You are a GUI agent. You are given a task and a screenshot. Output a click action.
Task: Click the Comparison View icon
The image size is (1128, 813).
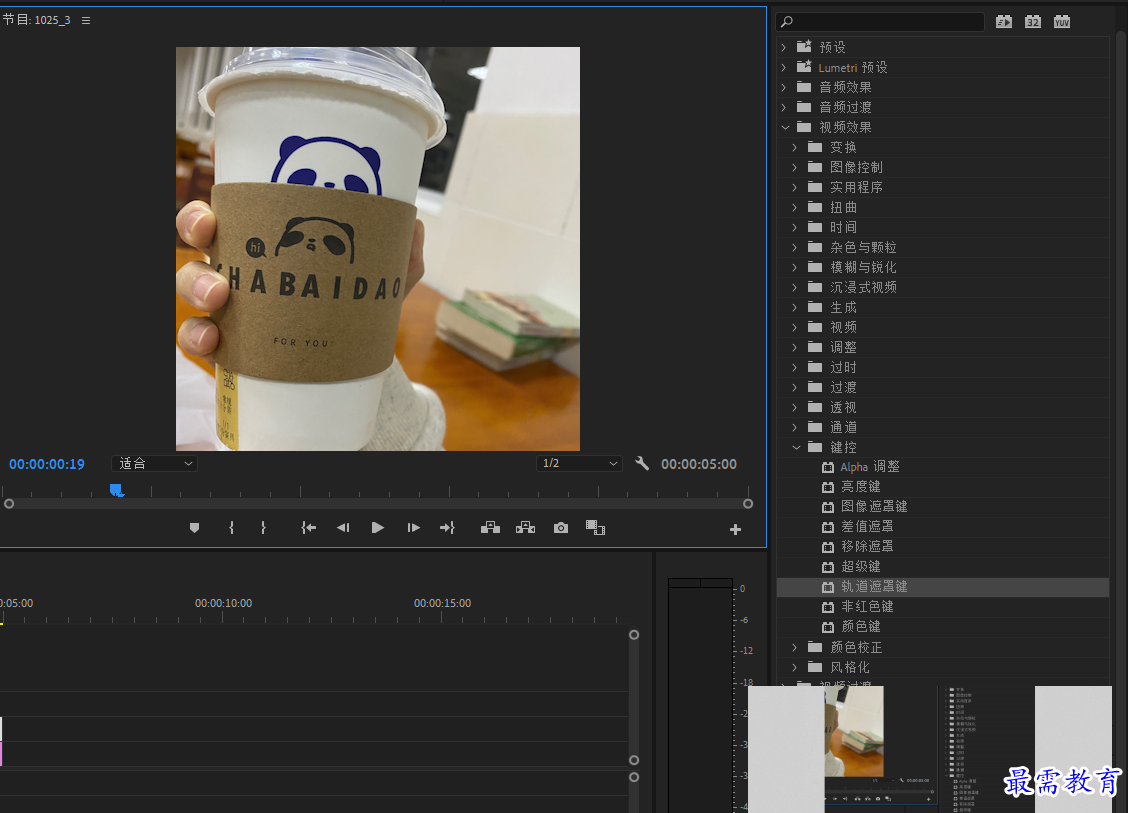point(595,528)
